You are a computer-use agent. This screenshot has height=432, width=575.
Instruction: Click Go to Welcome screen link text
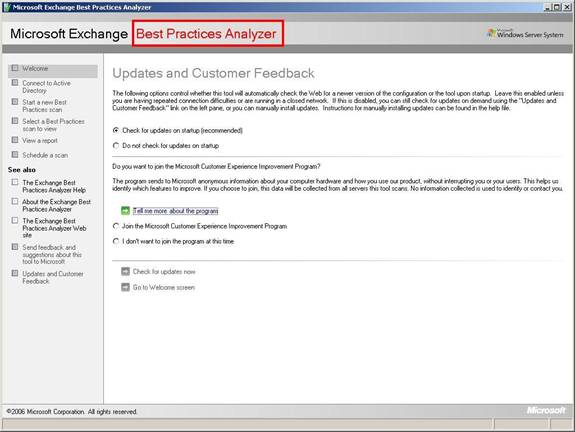tap(164, 288)
